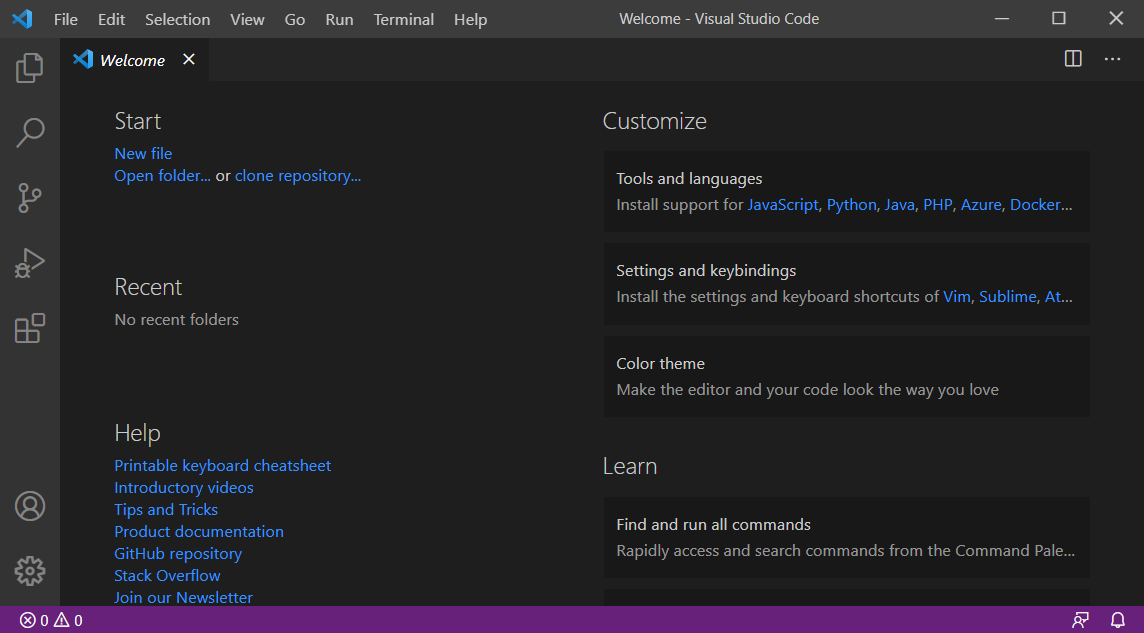Open the Explorer view in activity bar
The image size is (1144, 633).
click(30, 68)
